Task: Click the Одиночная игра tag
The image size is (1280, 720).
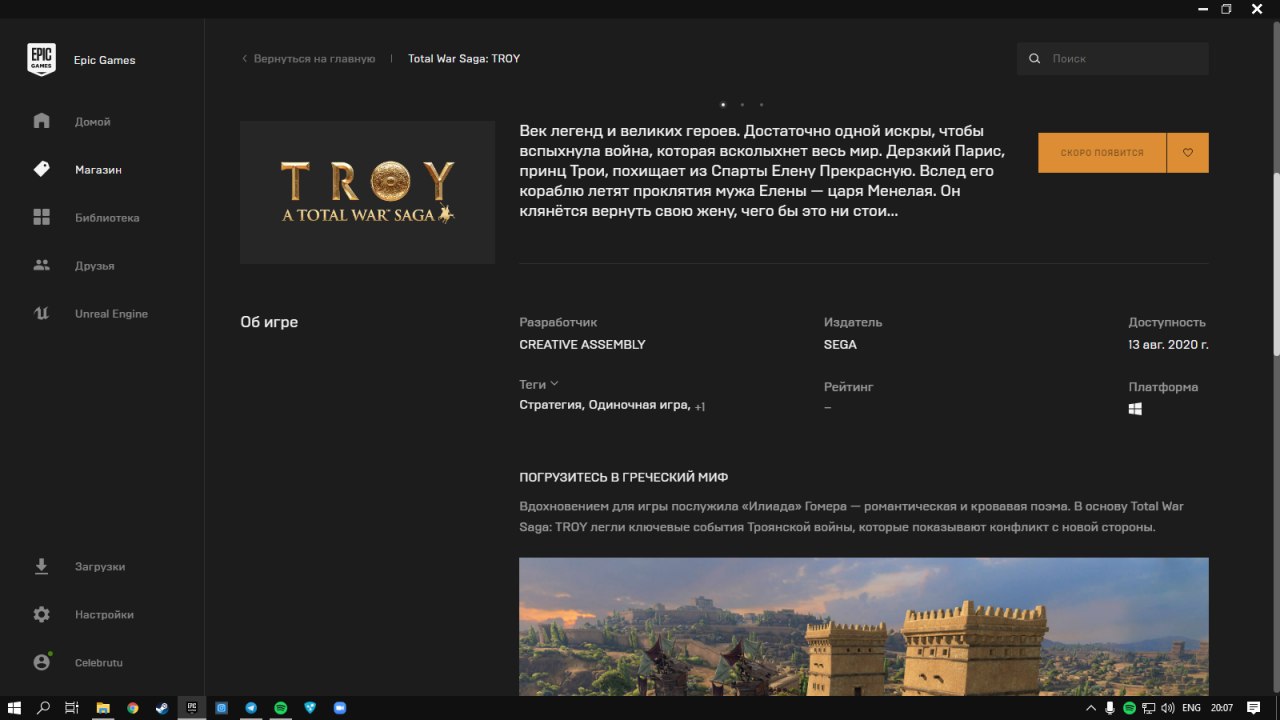Action: (x=638, y=405)
